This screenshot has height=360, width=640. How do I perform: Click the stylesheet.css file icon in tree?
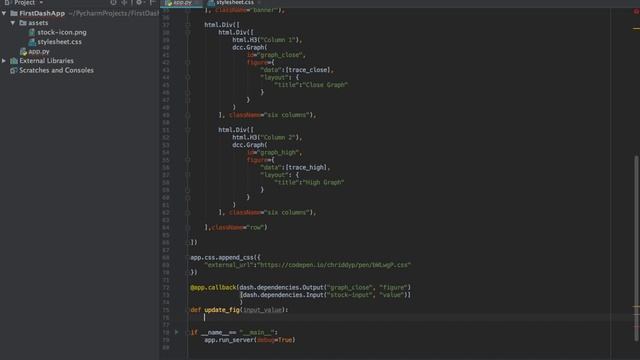[32, 42]
